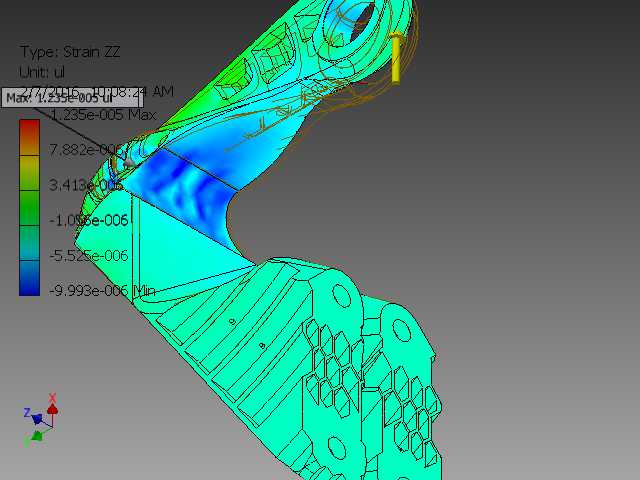Image resolution: width=640 pixels, height=480 pixels.
Task: Click the yellow band of the color legend
Action: (x=29, y=173)
